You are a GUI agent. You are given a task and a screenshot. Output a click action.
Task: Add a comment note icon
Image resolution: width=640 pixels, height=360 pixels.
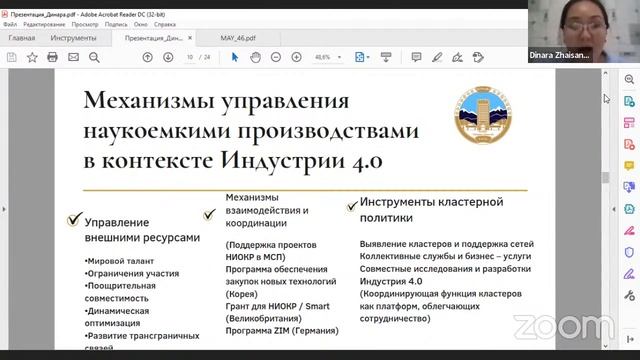pyautogui.click(x=416, y=57)
